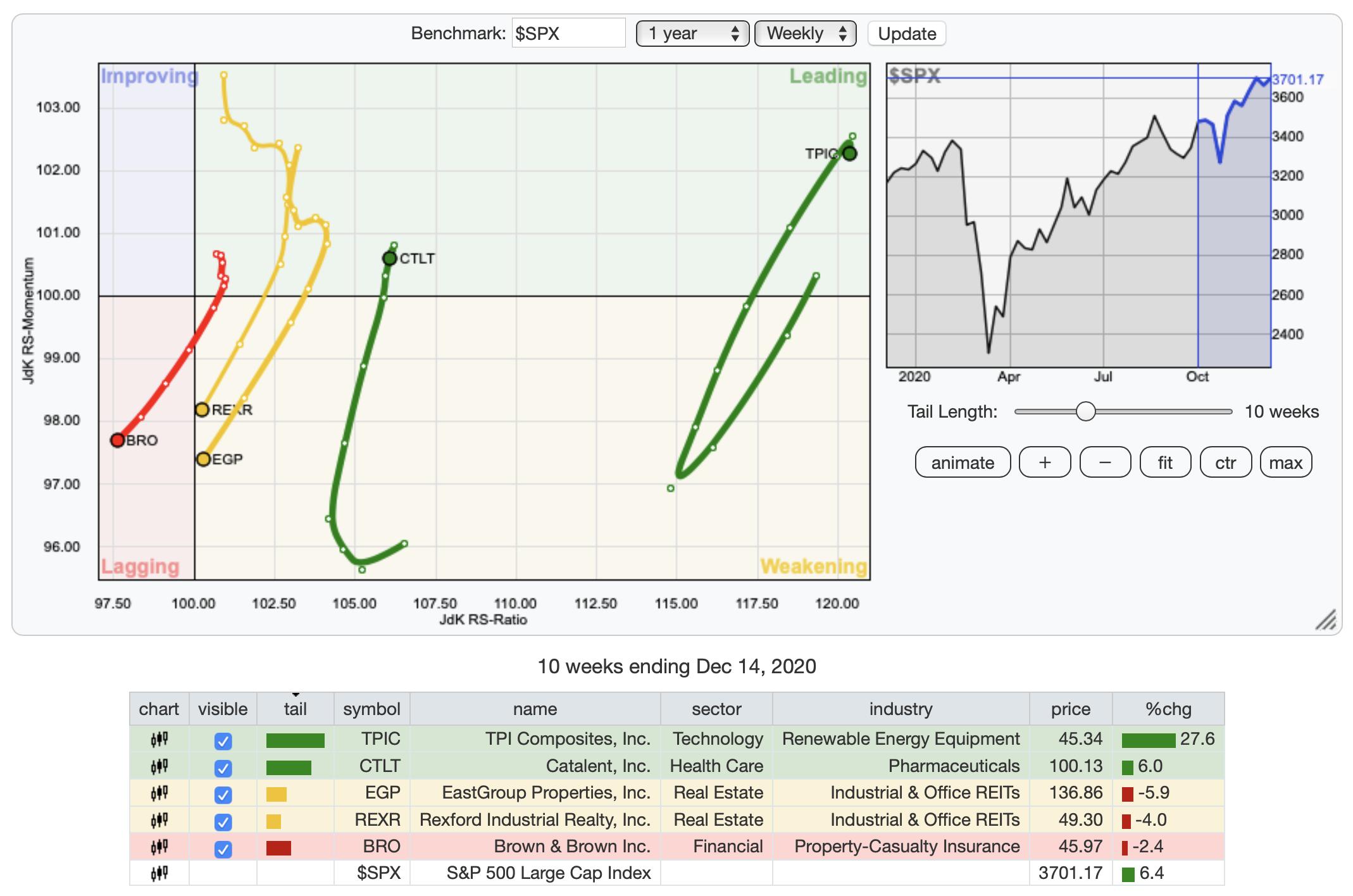Click the 27.6 percent change value
This screenshot has width=1353, height=896.
1197,739
